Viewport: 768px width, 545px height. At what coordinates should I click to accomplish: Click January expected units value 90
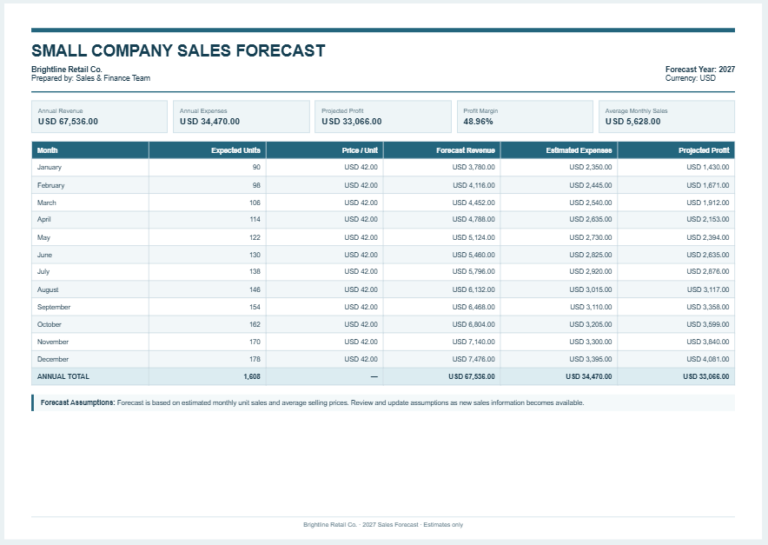coord(256,167)
